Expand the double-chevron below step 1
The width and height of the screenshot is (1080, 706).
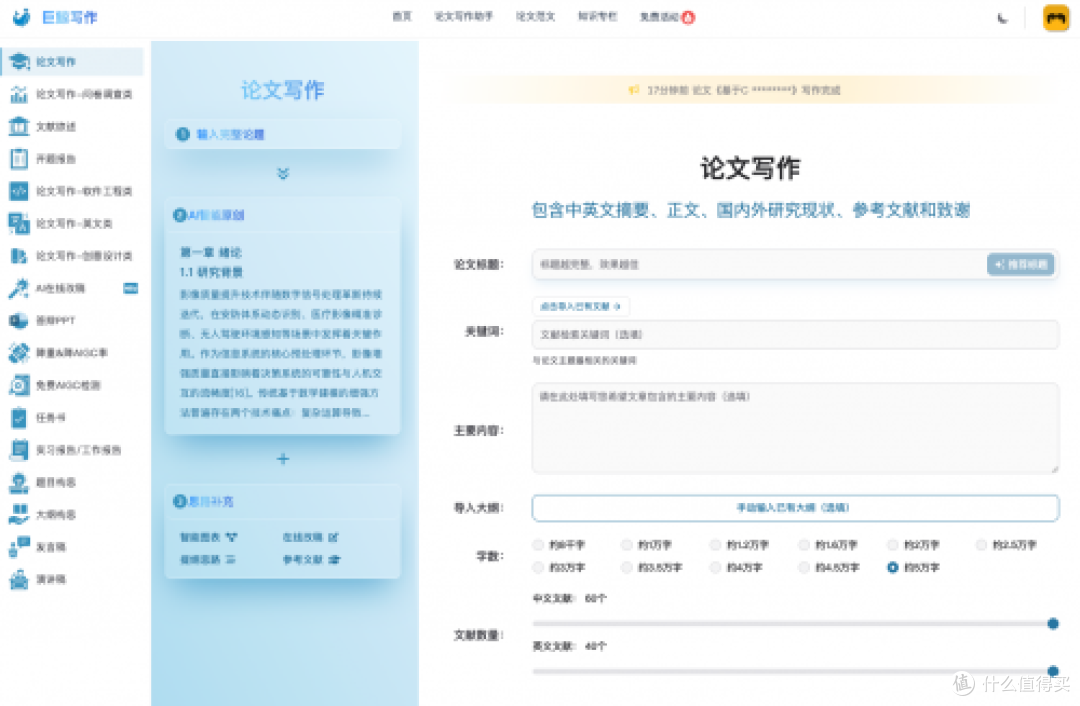tap(283, 174)
